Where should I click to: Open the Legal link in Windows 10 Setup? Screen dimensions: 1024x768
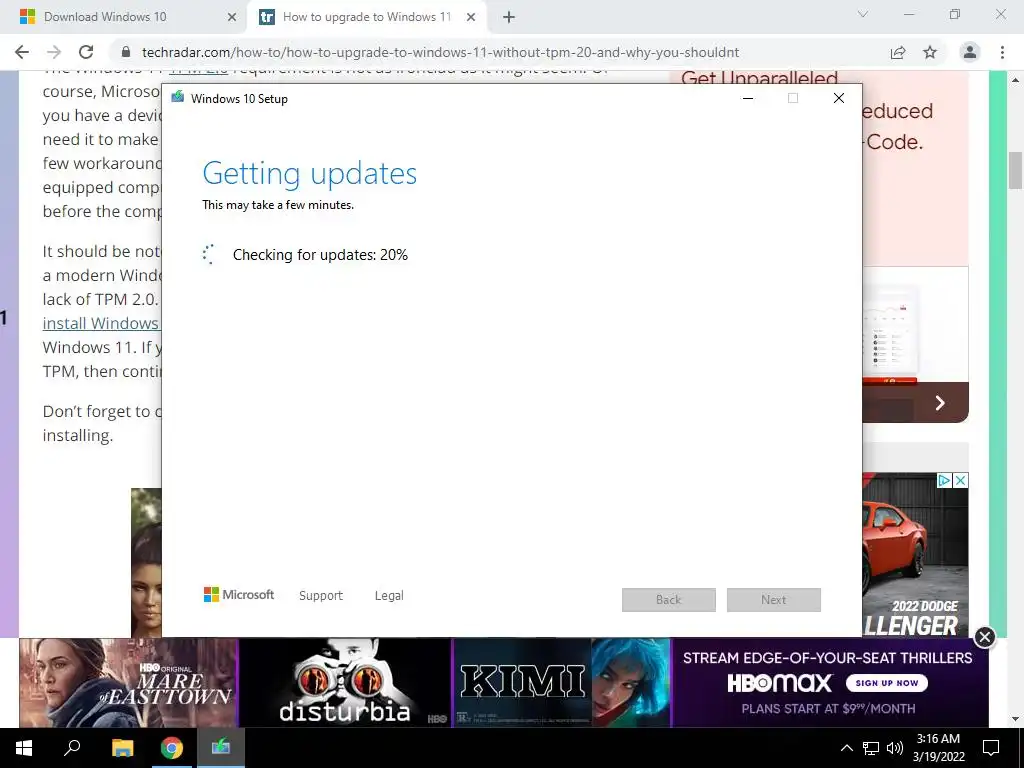(389, 596)
